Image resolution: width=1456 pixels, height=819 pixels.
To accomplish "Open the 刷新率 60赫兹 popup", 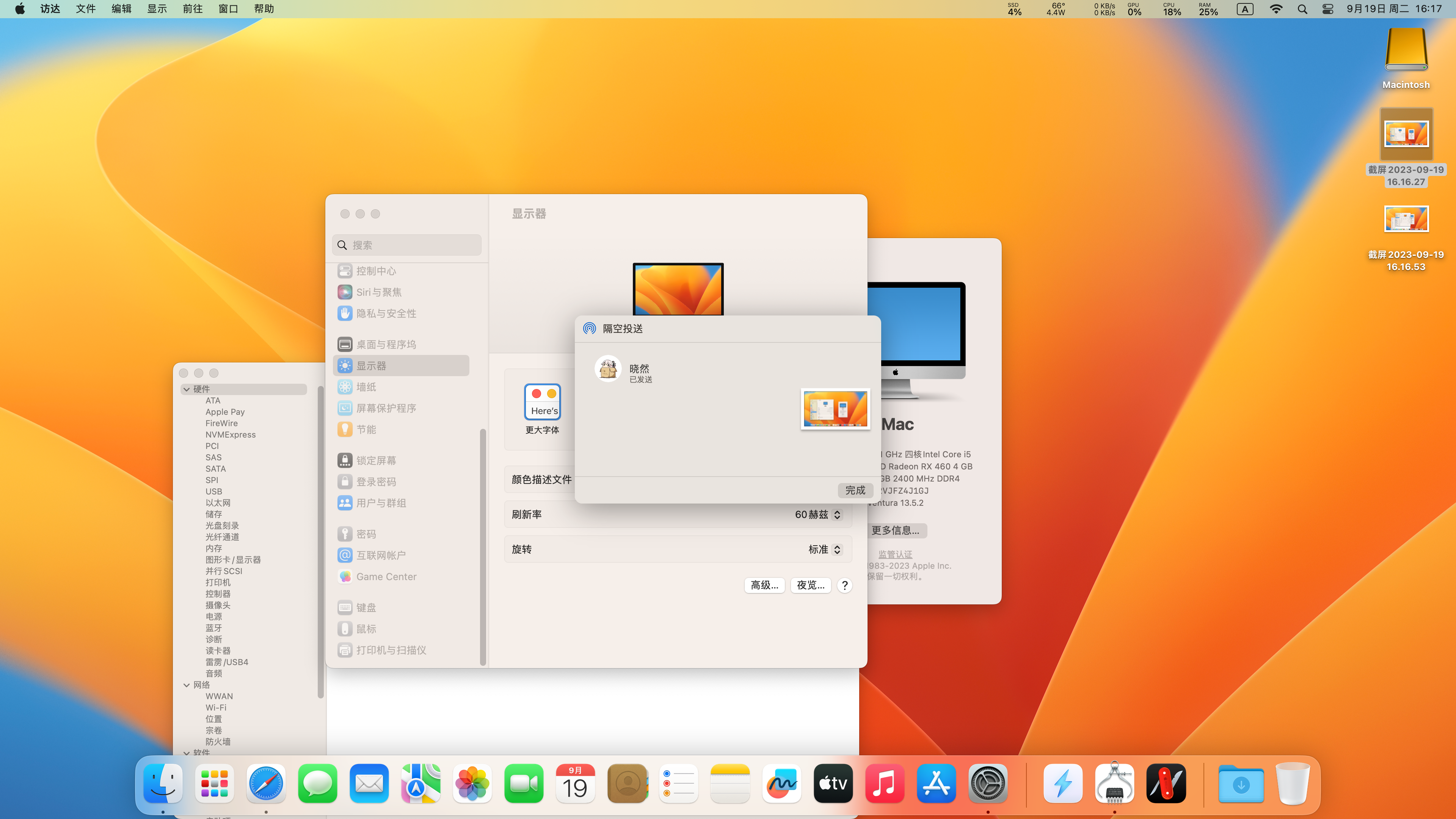I will (818, 515).
